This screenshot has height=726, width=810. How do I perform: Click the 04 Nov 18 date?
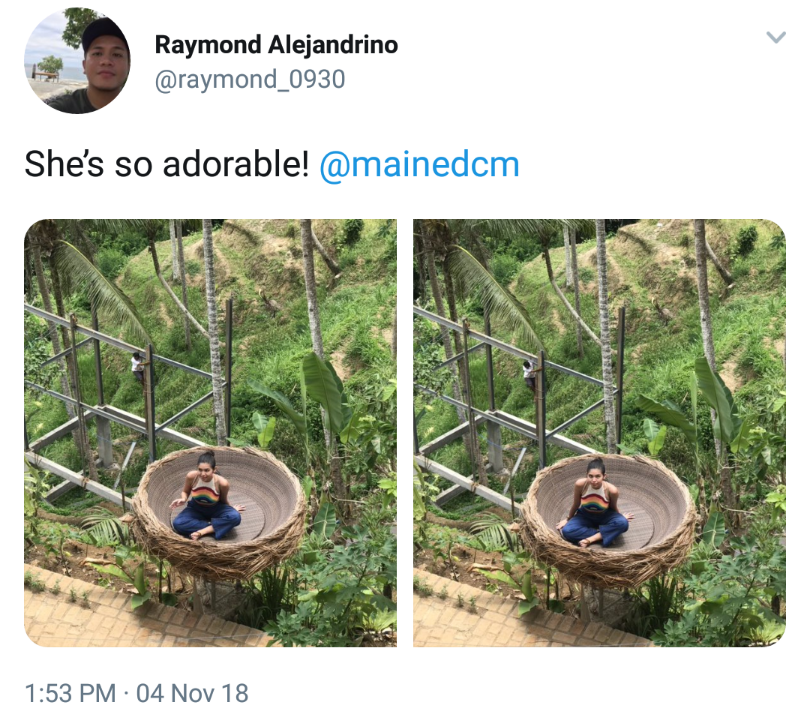tap(192, 692)
